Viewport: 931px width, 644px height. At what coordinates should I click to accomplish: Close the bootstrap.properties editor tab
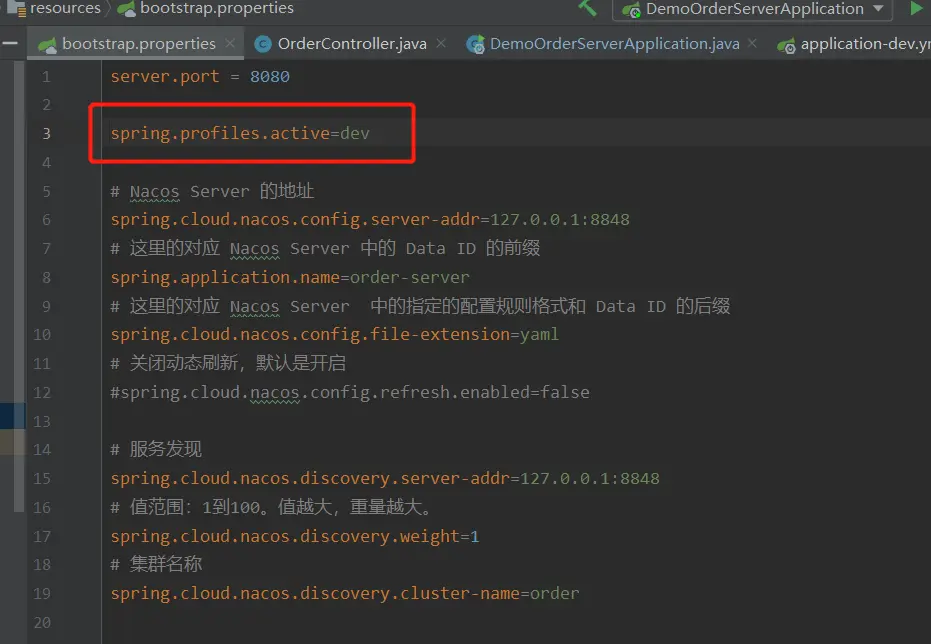click(230, 44)
